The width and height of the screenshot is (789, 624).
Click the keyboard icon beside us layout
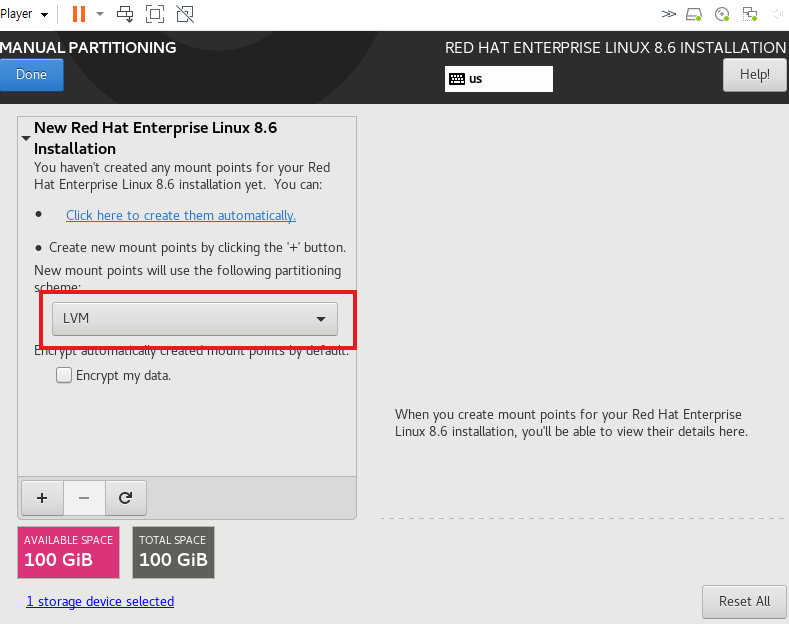point(457,79)
